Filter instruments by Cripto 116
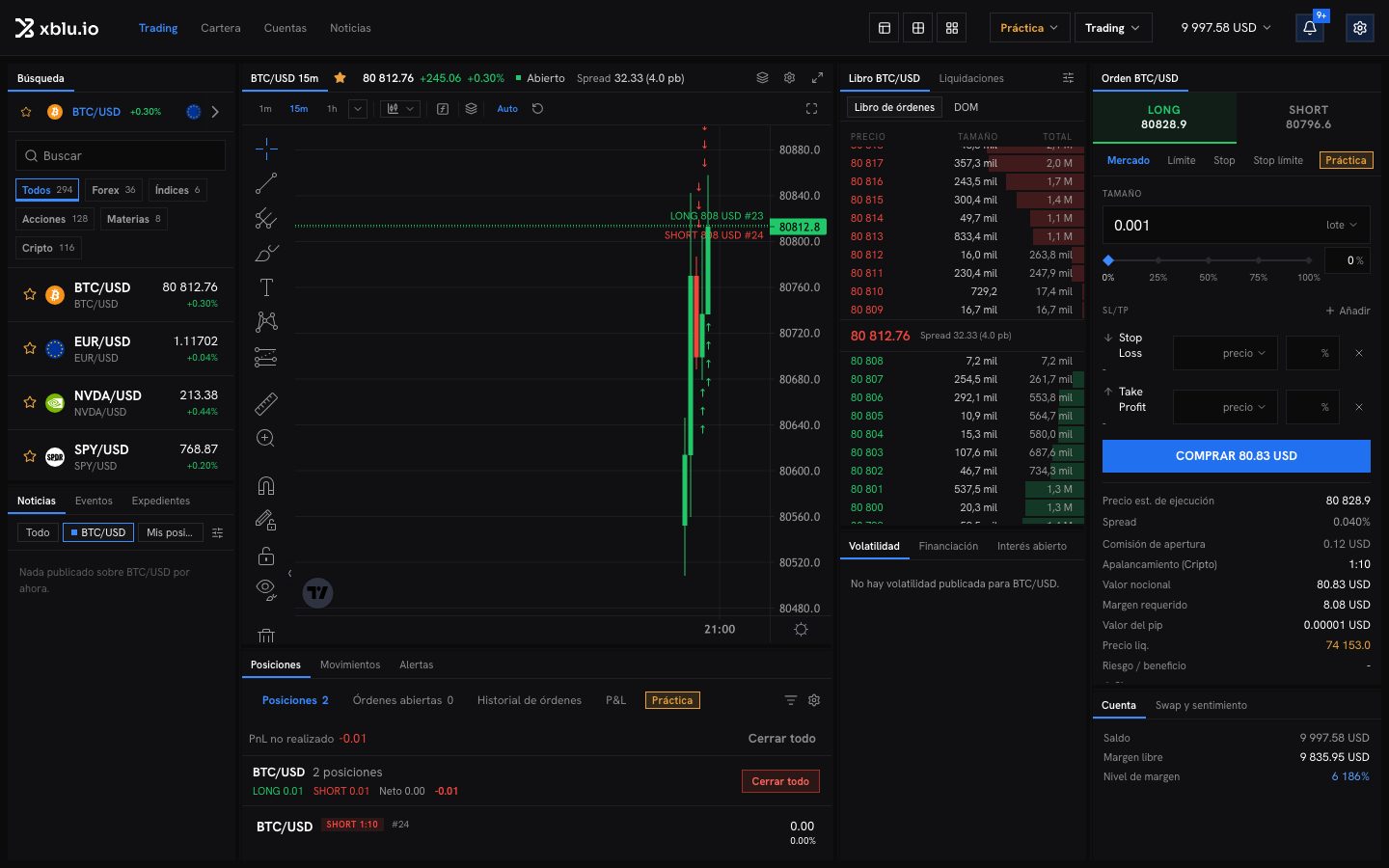 (x=48, y=248)
